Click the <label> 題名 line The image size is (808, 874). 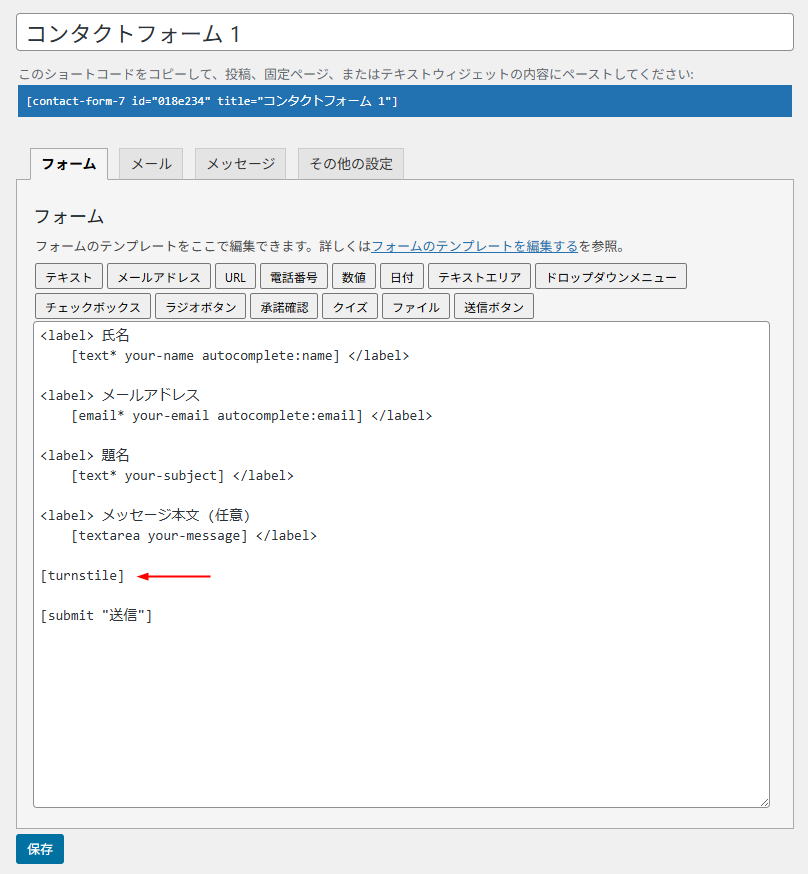[x=85, y=455]
